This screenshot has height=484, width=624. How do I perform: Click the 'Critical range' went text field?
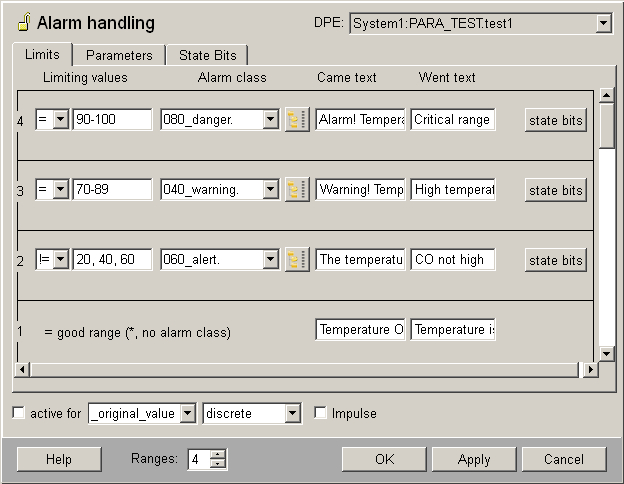point(453,119)
